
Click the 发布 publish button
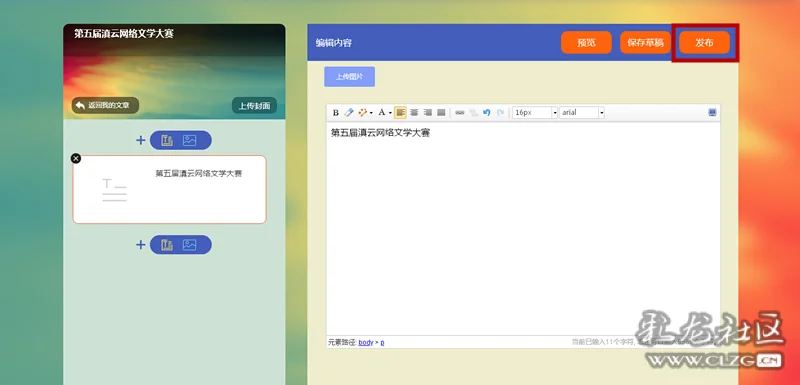tap(704, 43)
